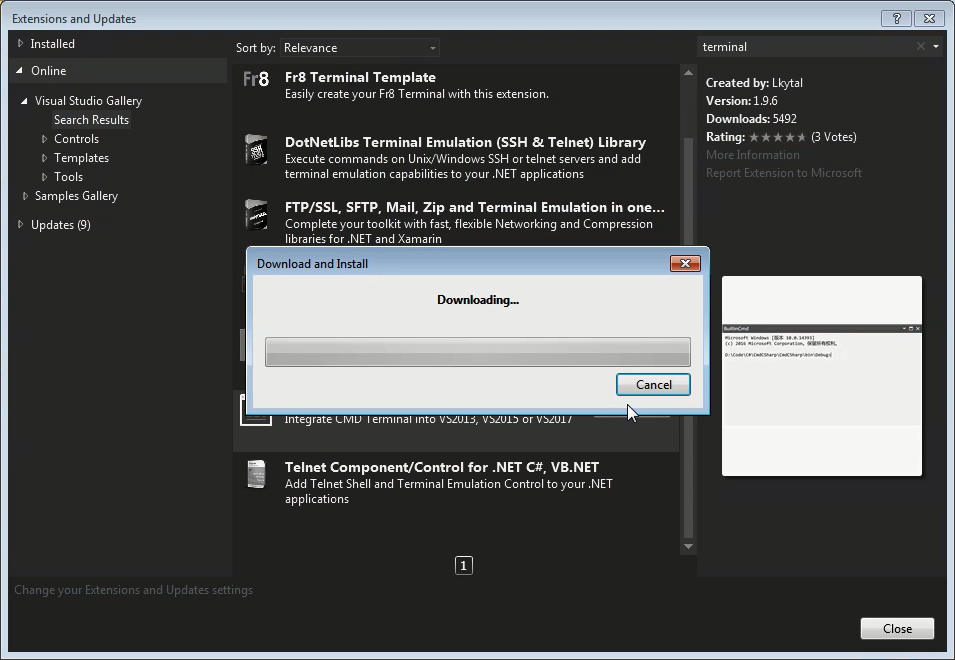Expand the Controls node
955x660 pixels.
[x=44, y=139]
